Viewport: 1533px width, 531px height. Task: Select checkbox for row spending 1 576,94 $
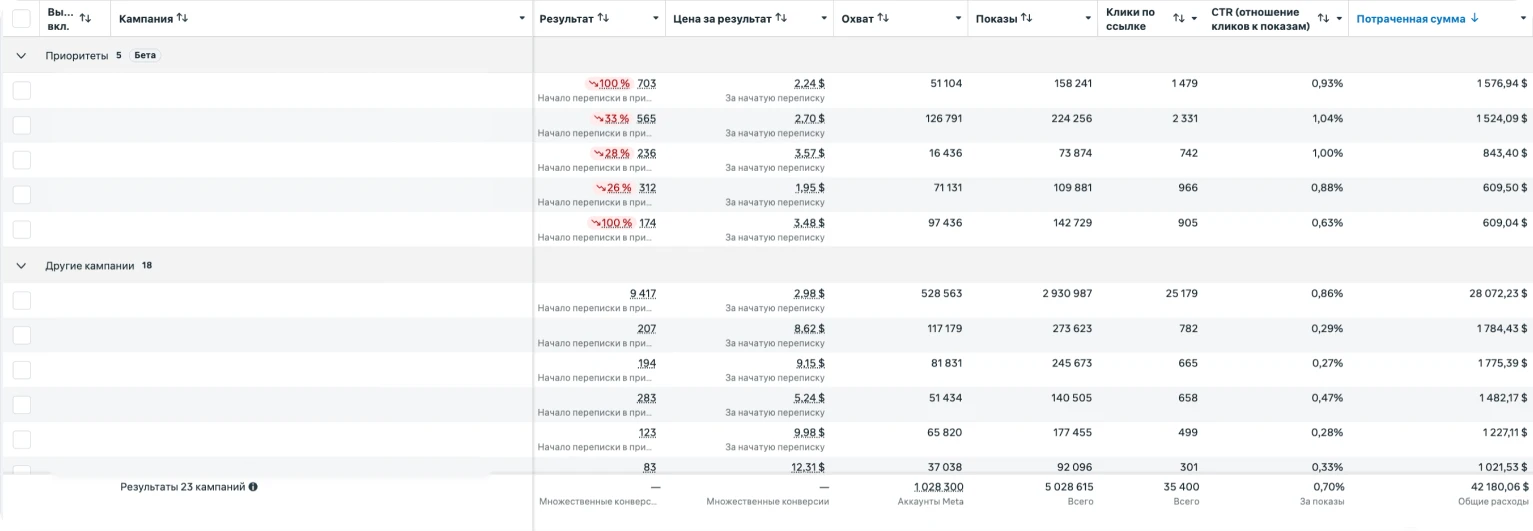(x=21, y=91)
